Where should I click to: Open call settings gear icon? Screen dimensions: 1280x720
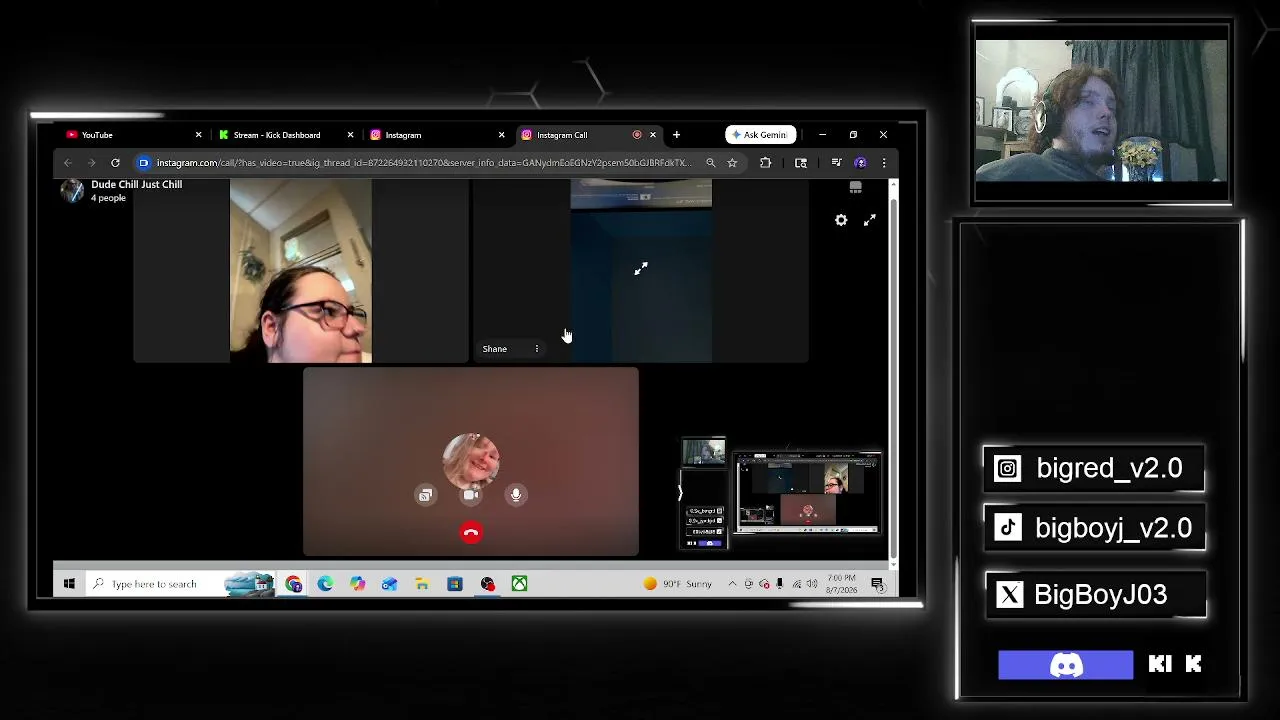(841, 220)
